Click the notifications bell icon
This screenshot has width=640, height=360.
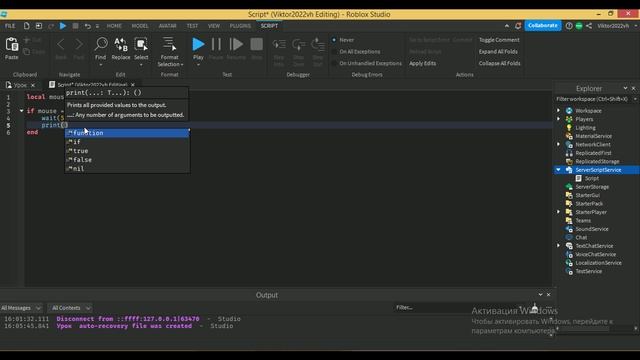(x=518, y=26)
